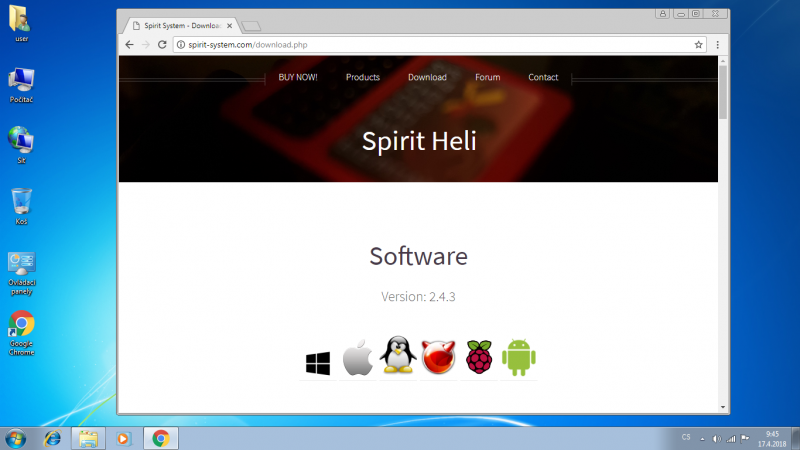The width and height of the screenshot is (800, 450).
Task: Open the taskbar clock and date
Action: point(772,439)
